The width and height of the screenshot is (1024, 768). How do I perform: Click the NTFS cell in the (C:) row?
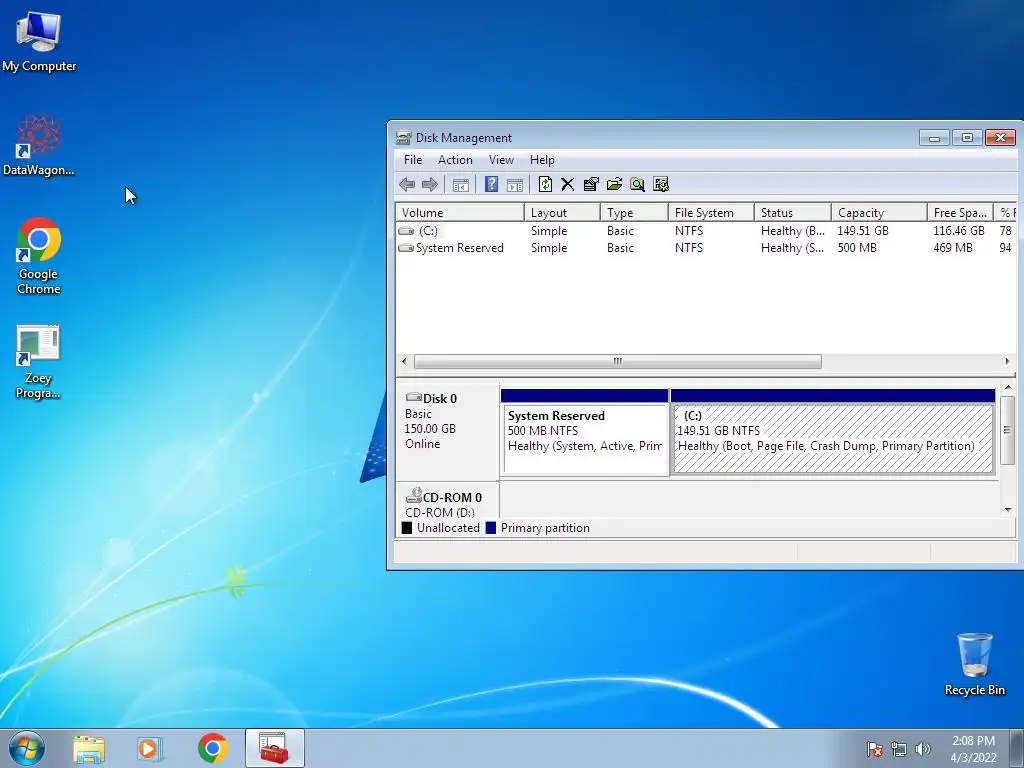689,231
